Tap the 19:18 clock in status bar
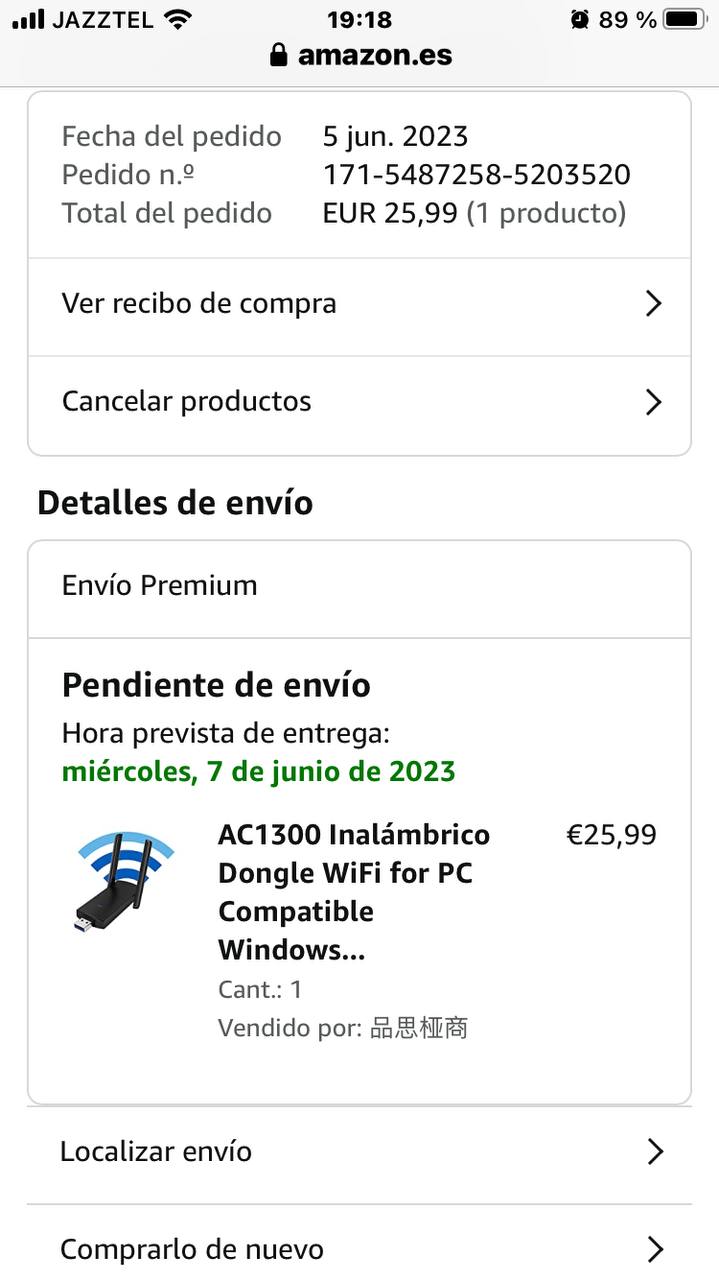 [359, 19]
